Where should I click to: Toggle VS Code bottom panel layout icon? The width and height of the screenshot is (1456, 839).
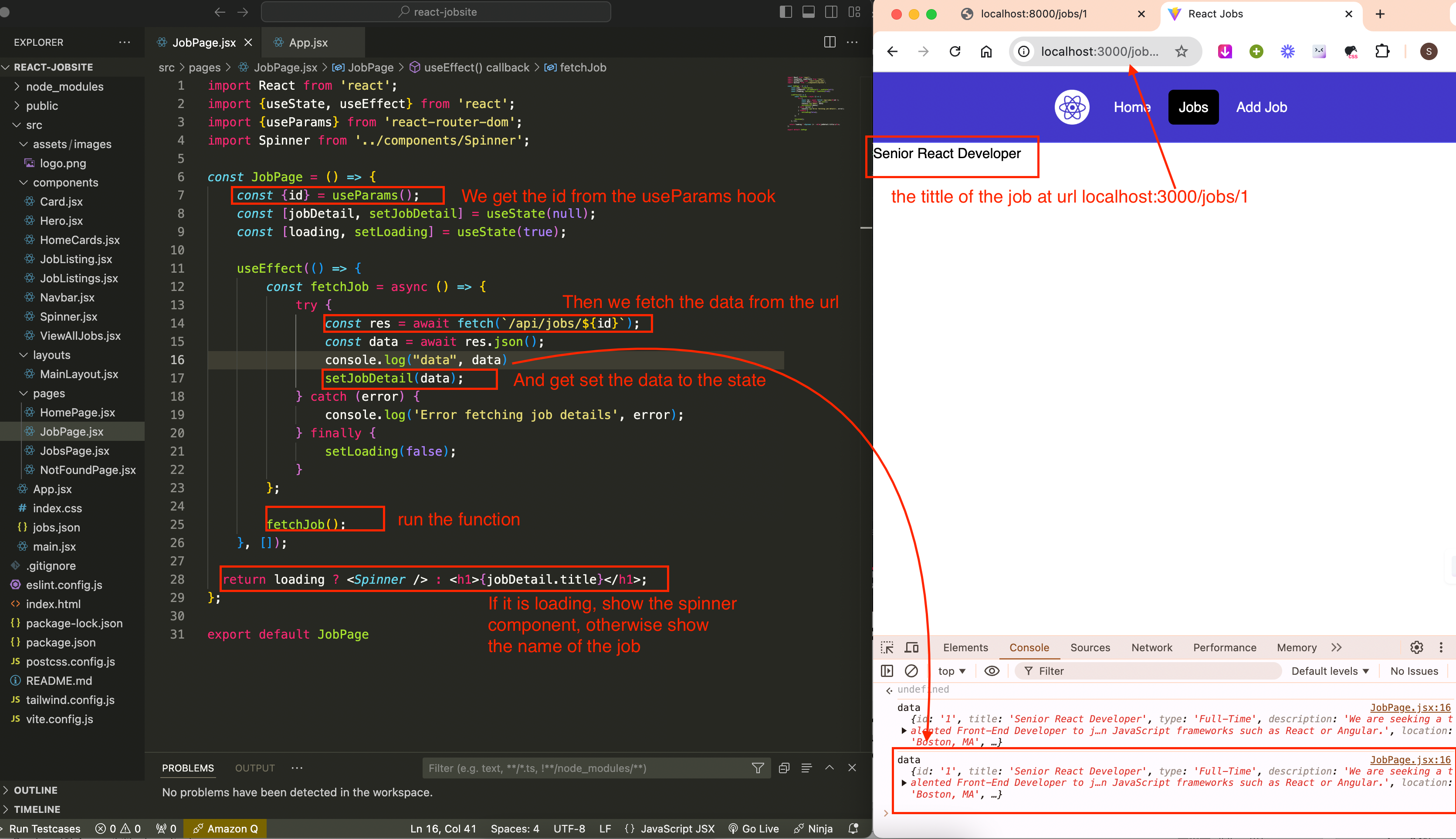[x=808, y=12]
